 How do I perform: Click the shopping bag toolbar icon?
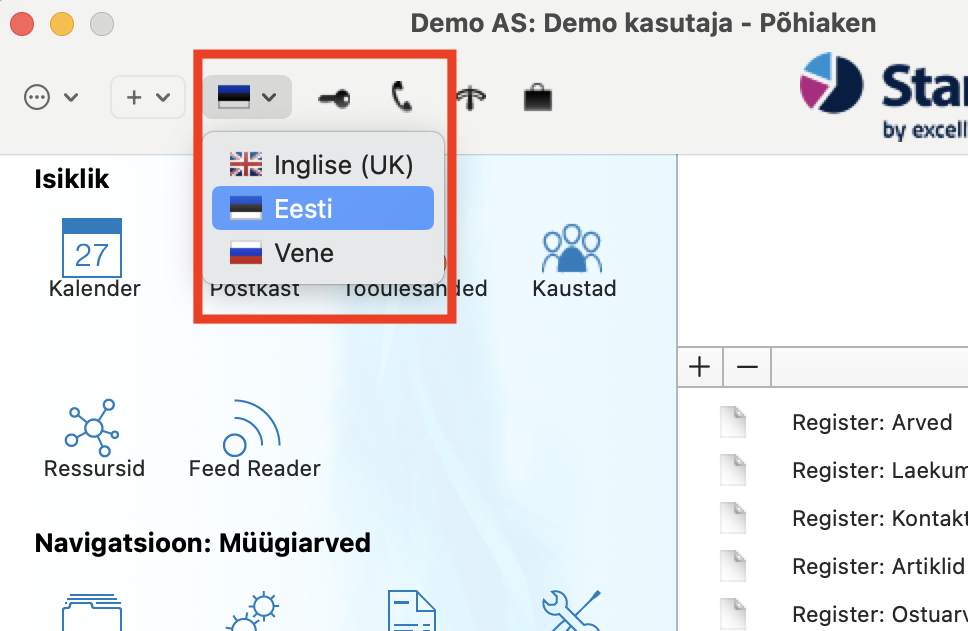point(538,97)
